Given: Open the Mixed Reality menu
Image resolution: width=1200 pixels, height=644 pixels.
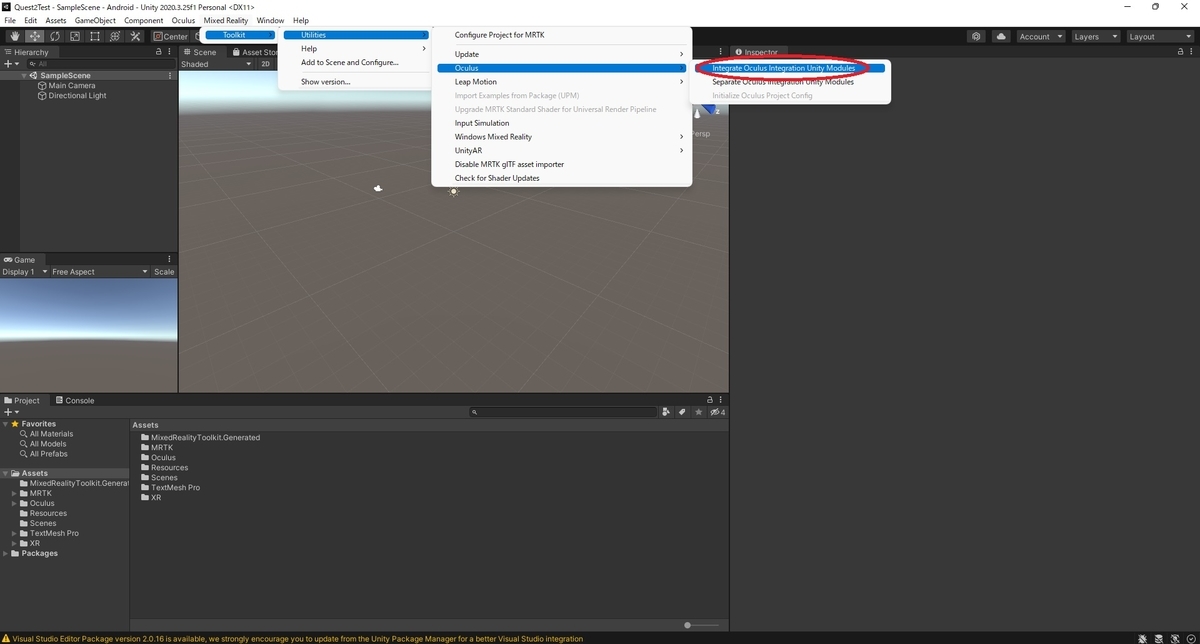Looking at the screenshot, I should [226, 20].
